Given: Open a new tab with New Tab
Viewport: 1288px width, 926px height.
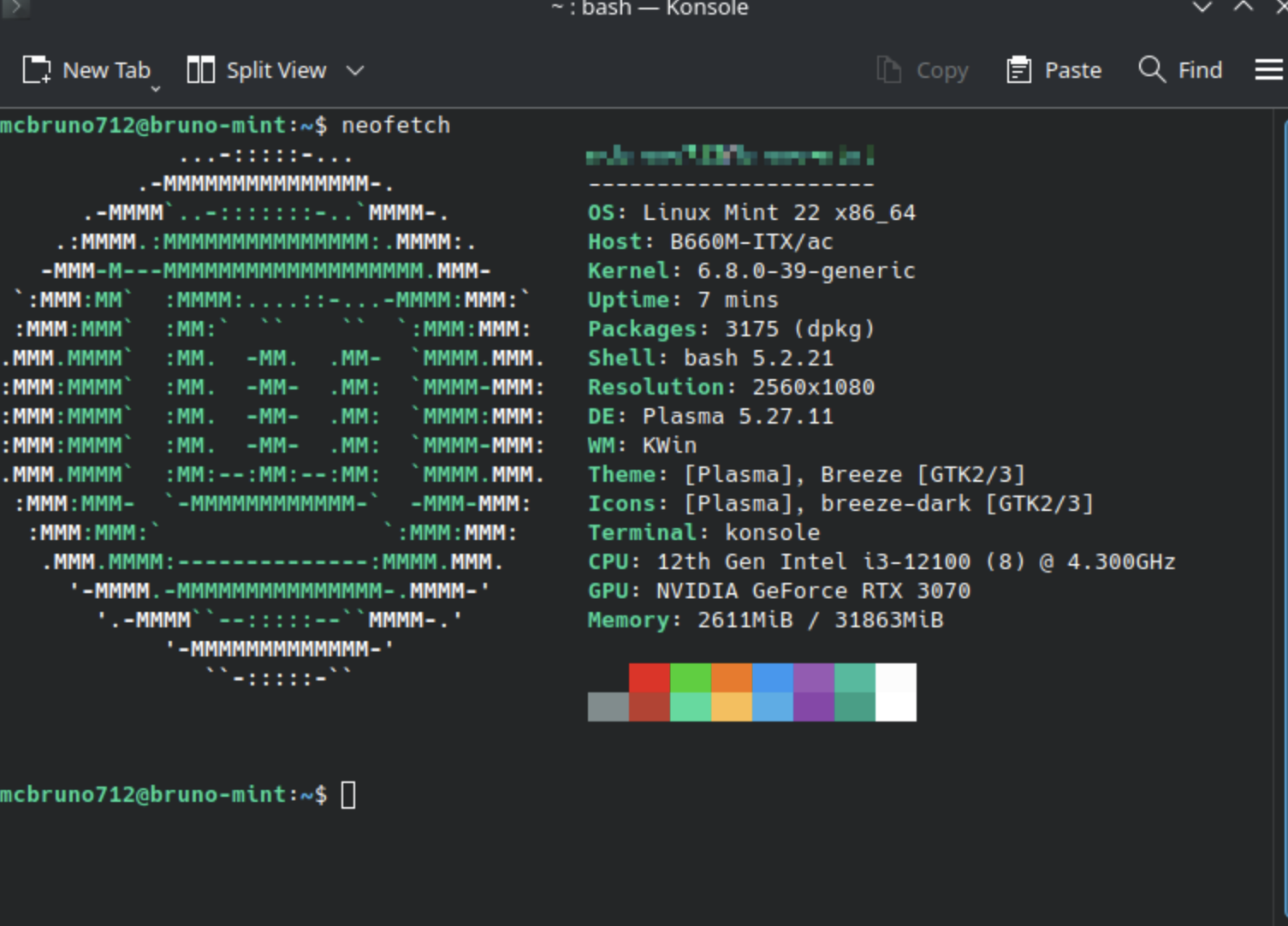Looking at the screenshot, I should point(86,70).
